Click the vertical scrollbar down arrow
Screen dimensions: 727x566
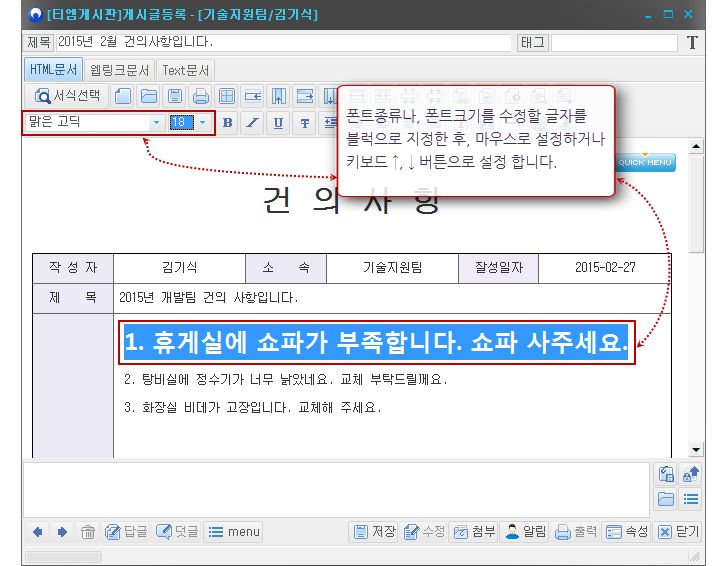tap(696, 449)
